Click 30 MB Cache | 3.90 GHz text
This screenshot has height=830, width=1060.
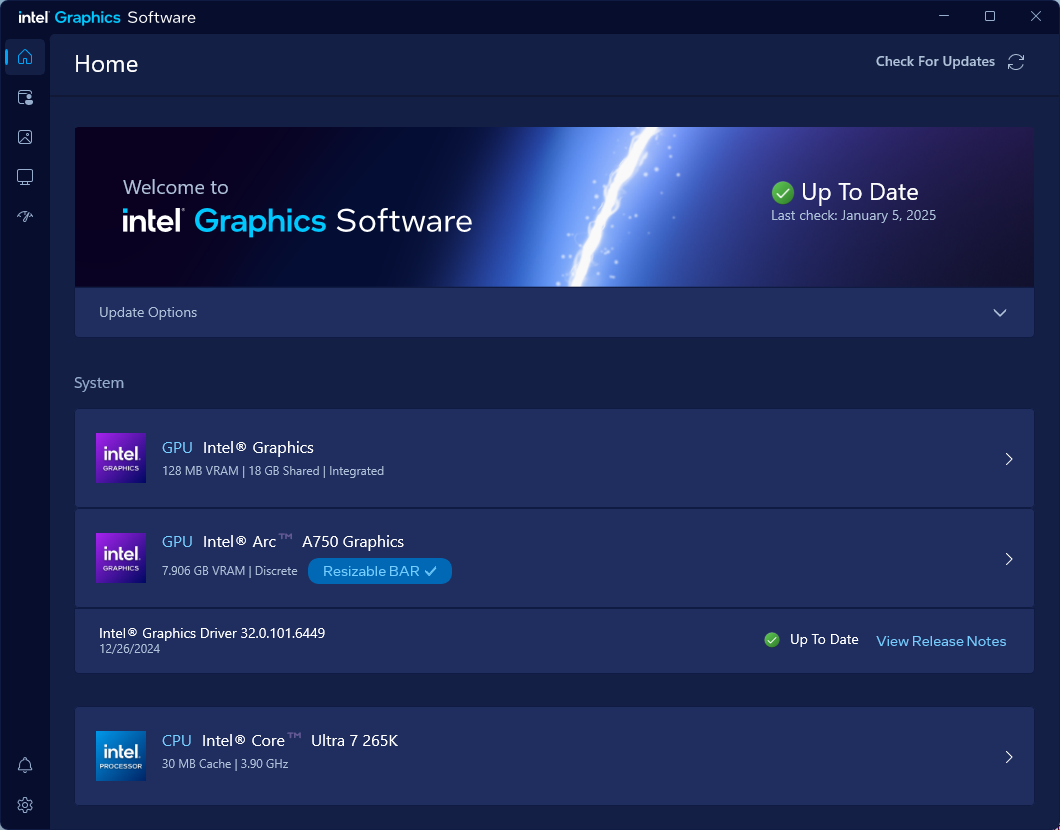[225, 764]
